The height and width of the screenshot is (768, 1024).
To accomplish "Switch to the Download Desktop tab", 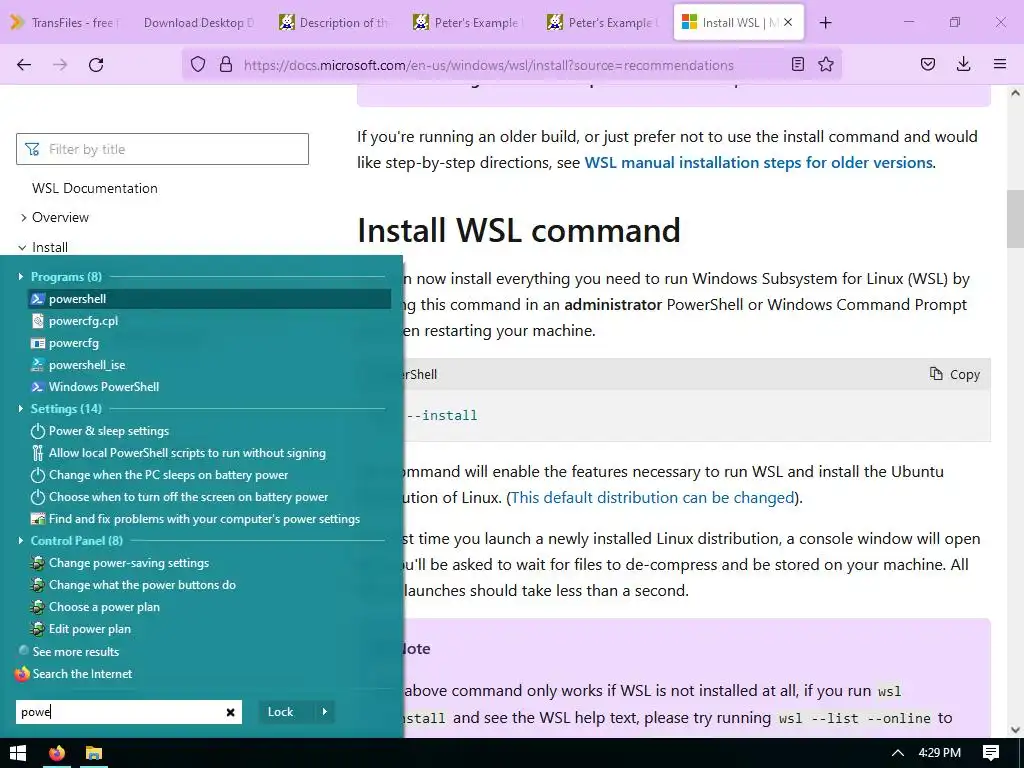I will 199,23.
